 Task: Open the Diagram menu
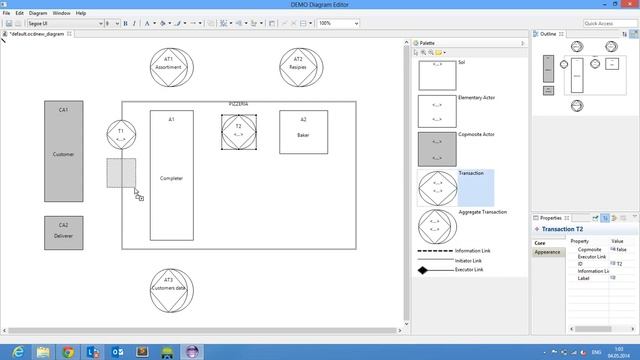pos(38,13)
